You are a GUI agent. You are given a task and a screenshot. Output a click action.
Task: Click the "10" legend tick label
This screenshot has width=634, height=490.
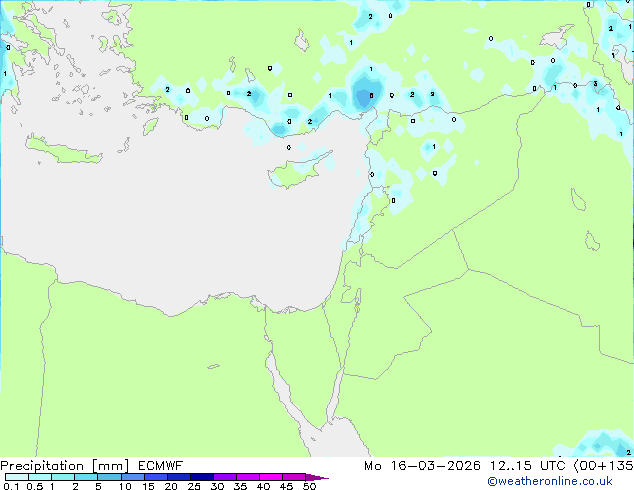click(x=125, y=486)
